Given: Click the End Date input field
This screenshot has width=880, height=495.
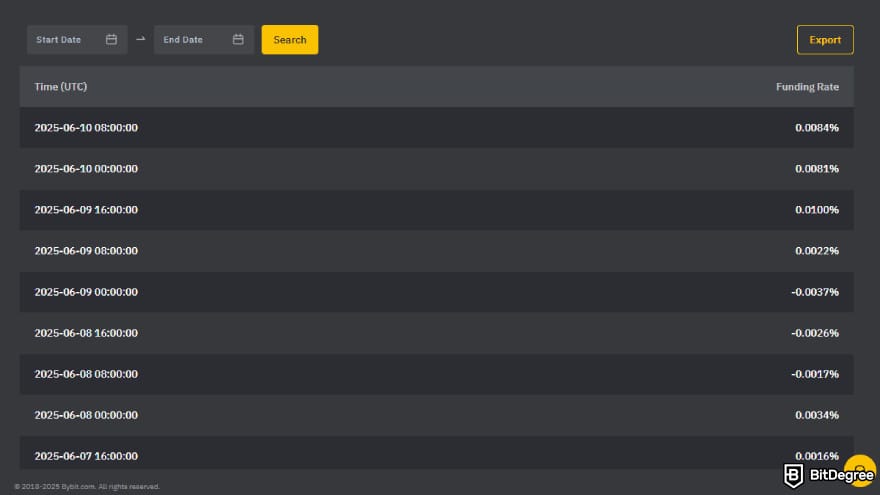Looking at the screenshot, I should tap(204, 39).
